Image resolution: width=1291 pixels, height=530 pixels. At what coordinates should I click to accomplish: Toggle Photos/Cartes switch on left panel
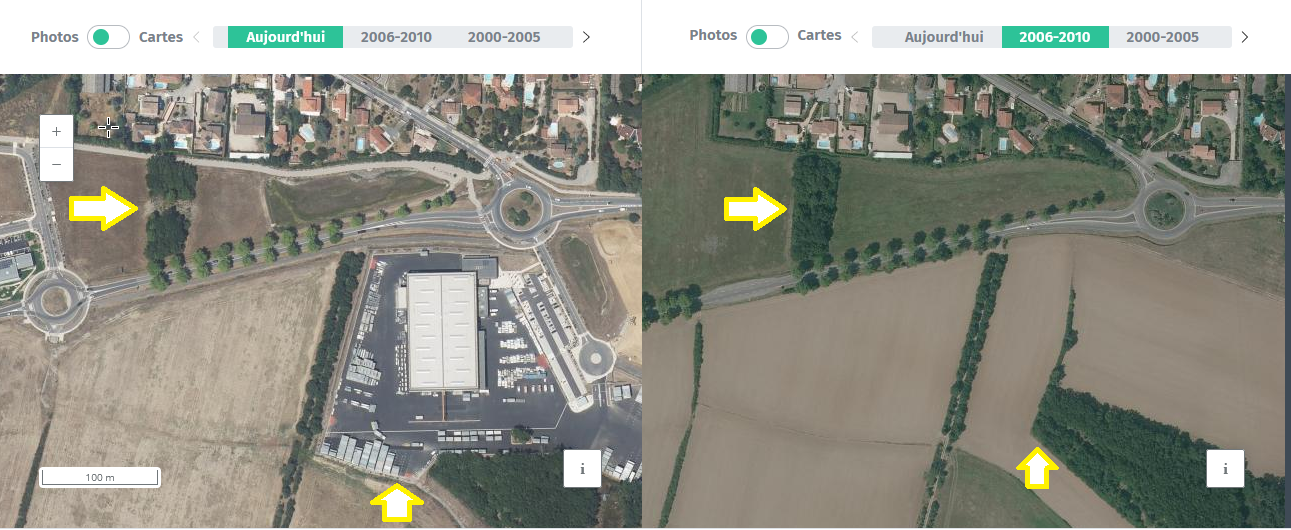click(108, 37)
